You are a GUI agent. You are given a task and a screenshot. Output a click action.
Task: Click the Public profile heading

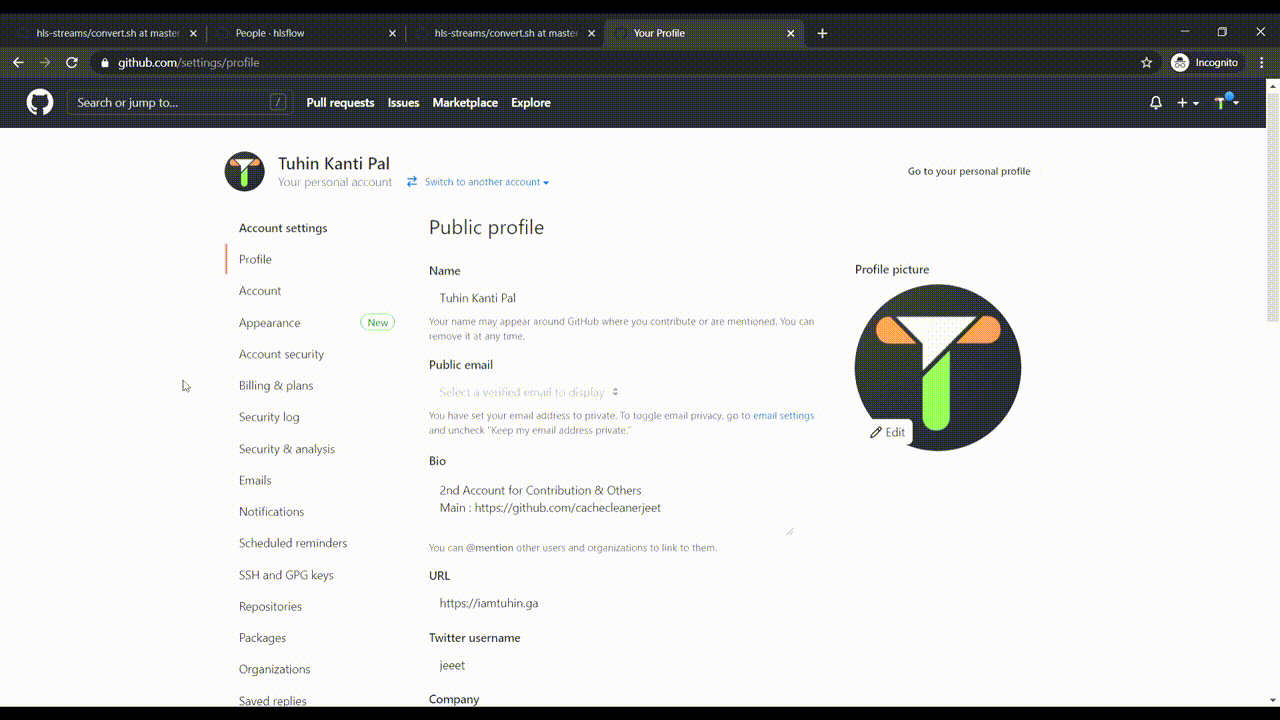click(487, 227)
